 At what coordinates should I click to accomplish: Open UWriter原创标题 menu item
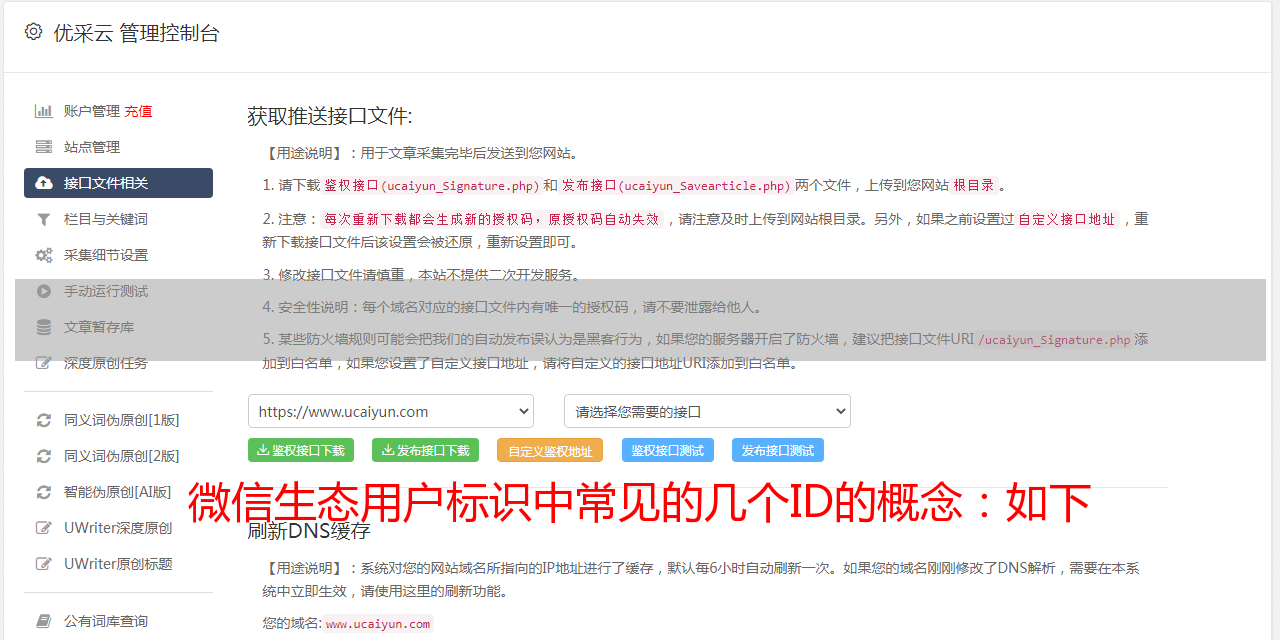click(x=118, y=564)
